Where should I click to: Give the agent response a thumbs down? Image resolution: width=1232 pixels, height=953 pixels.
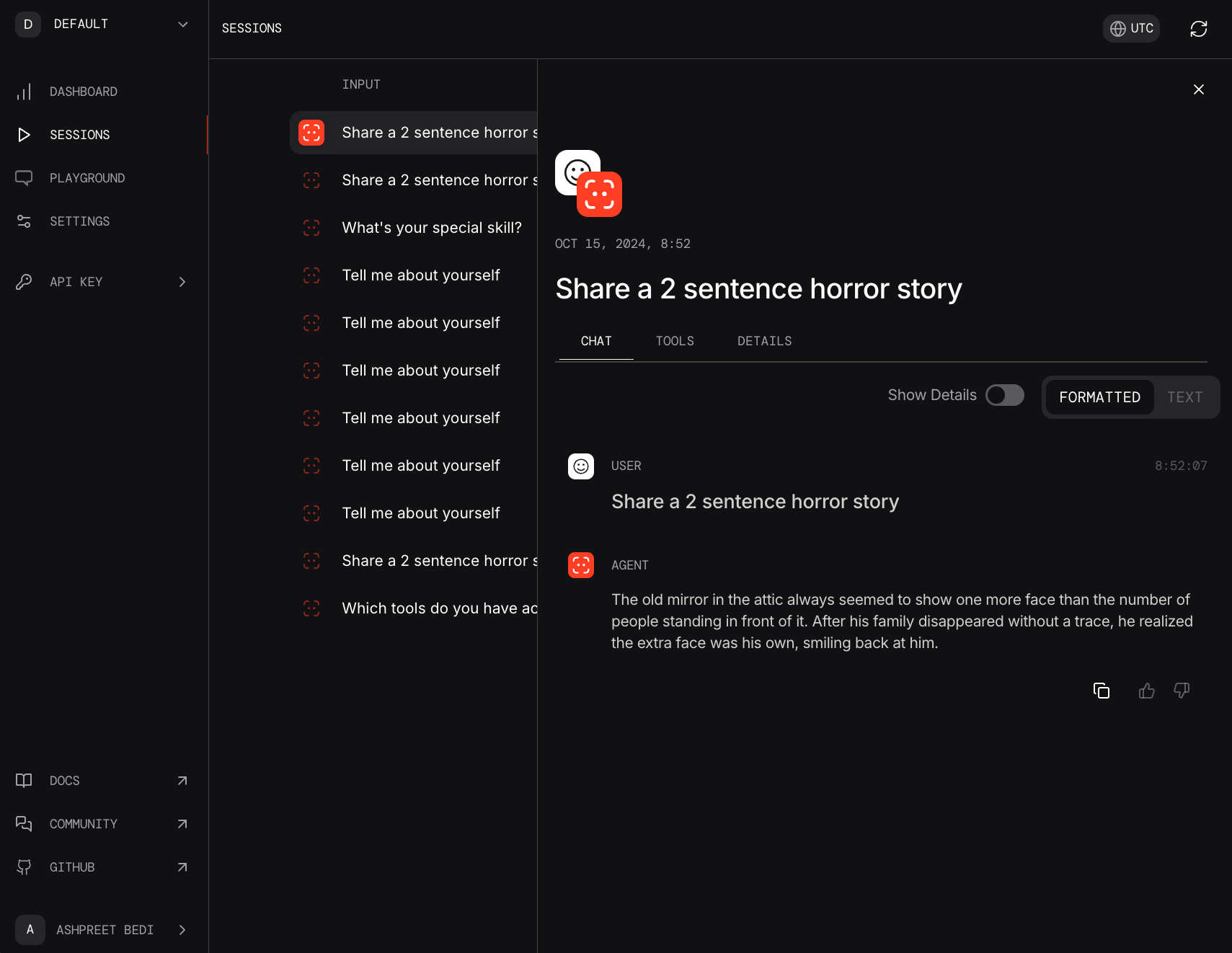(1182, 691)
